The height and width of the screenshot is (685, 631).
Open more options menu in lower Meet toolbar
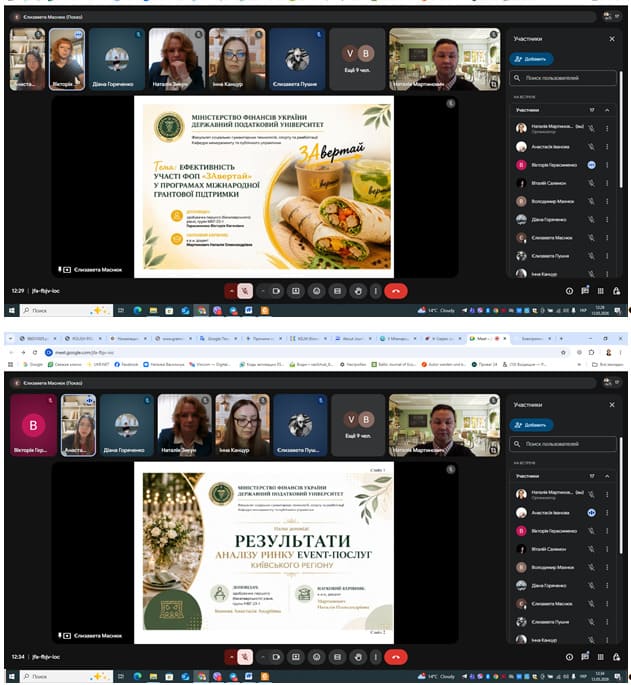pyautogui.click(x=375, y=657)
